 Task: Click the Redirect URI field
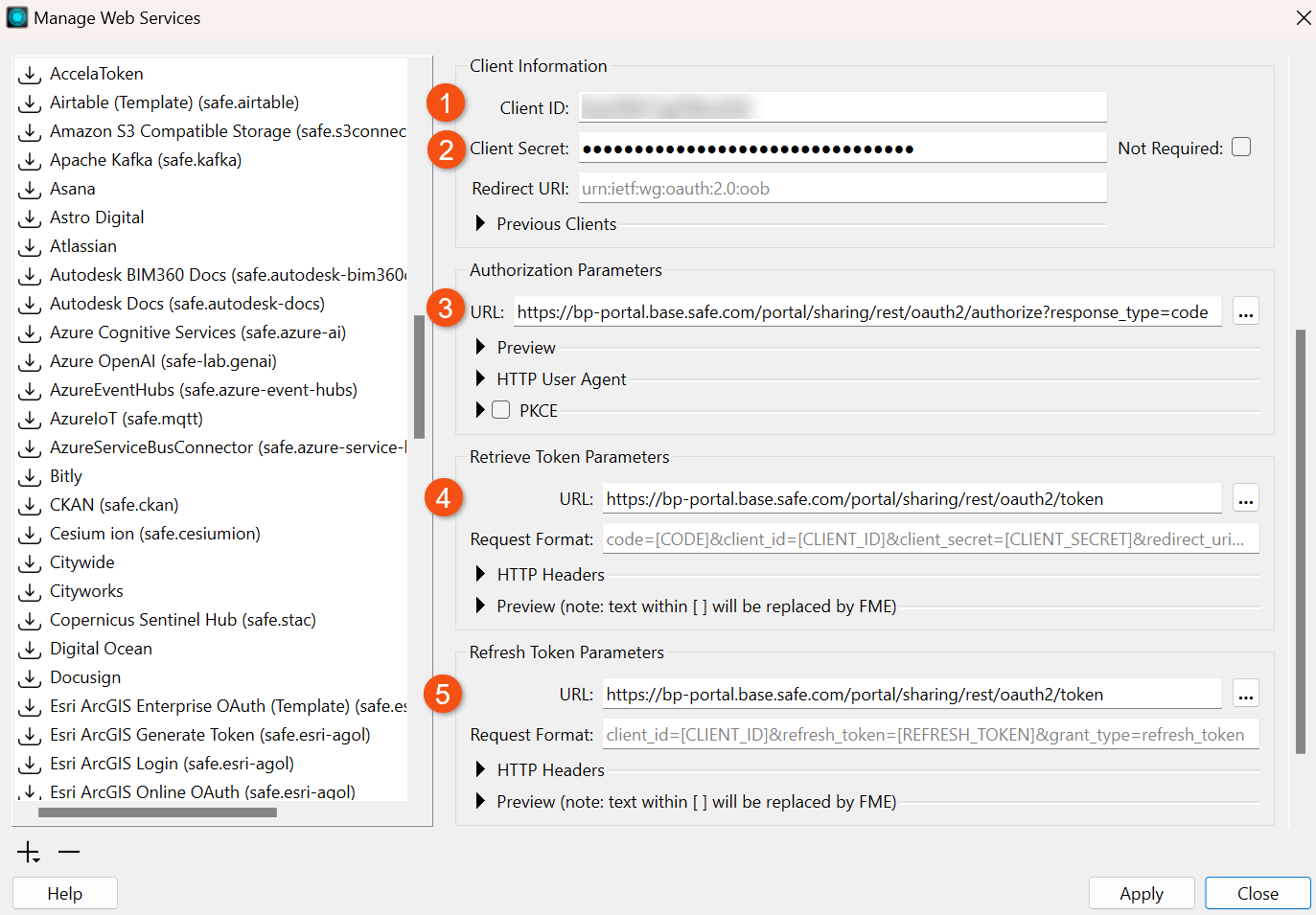843,188
